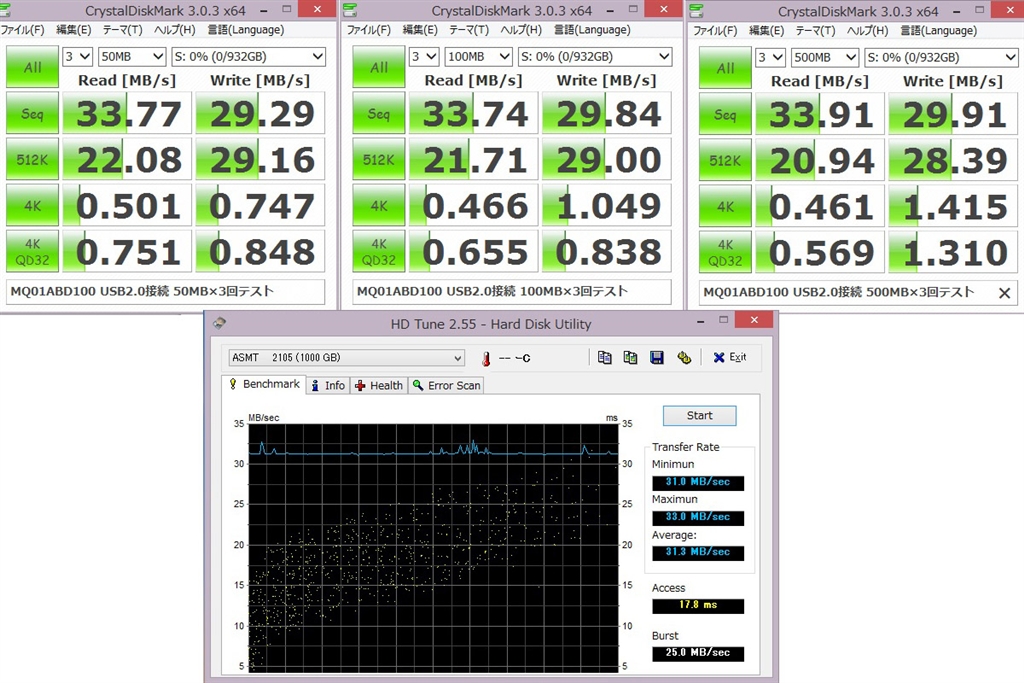Click the floppy disk save icon in HD Tune
Image resolution: width=1024 pixels, height=683 pixels.
click(657, 357)
